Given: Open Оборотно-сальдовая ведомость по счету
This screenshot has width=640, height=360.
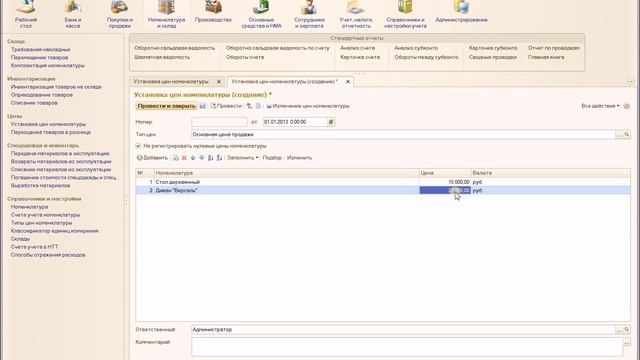Looking at the screenshot, I should pos(278,48).
